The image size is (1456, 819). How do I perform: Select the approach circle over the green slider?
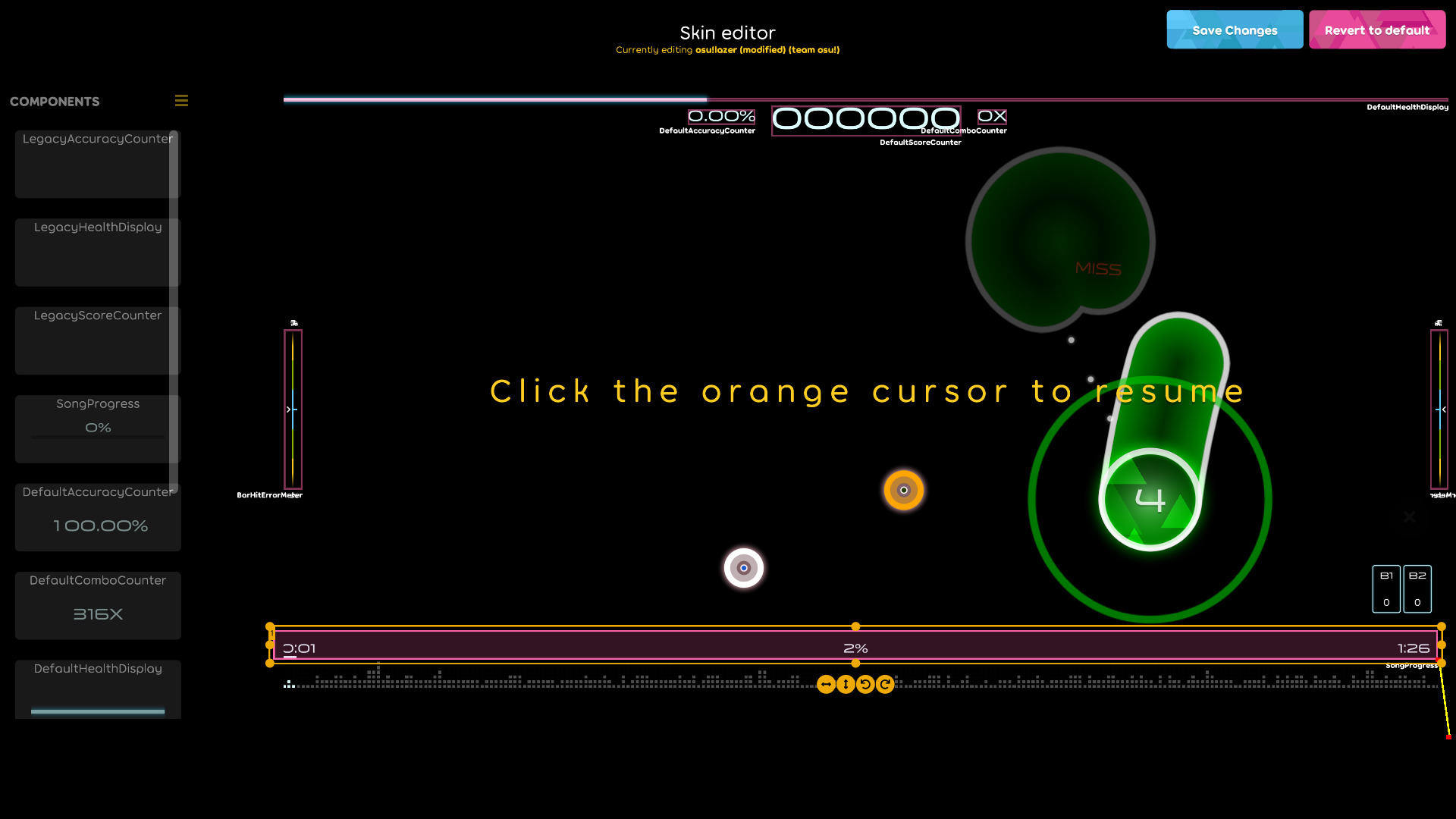coord(1150,498)
